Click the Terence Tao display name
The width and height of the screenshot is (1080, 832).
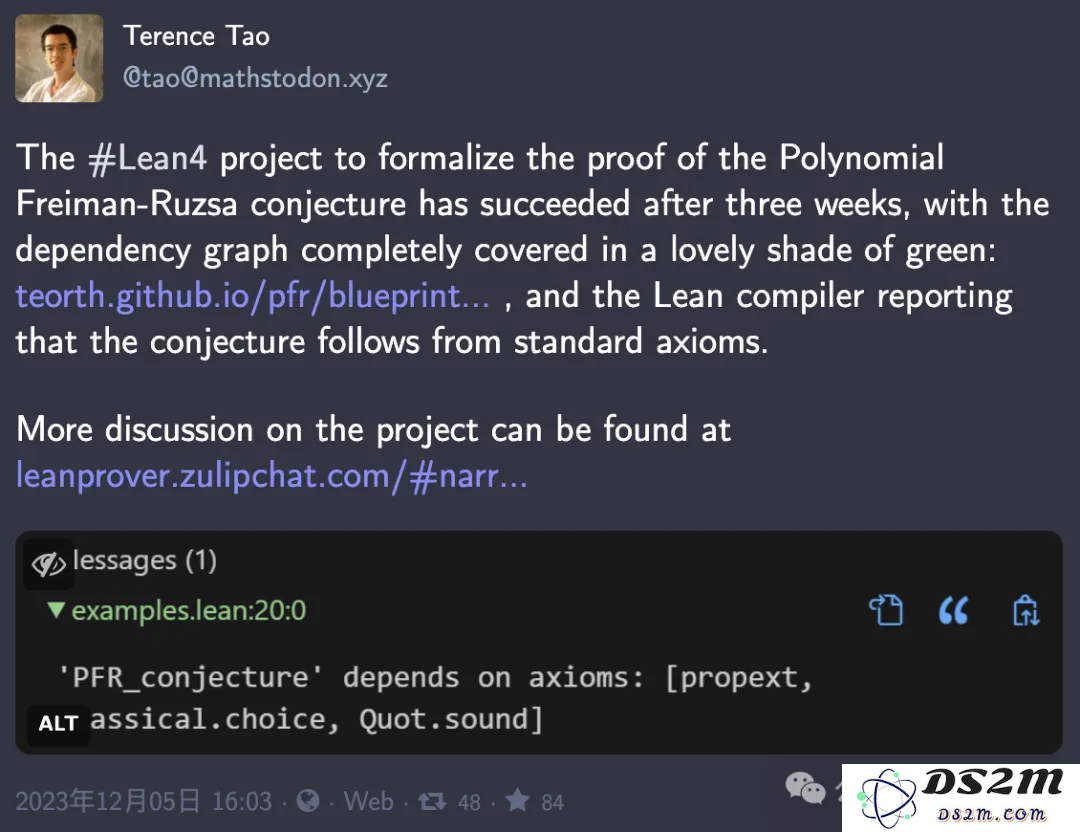click(196, 36)
